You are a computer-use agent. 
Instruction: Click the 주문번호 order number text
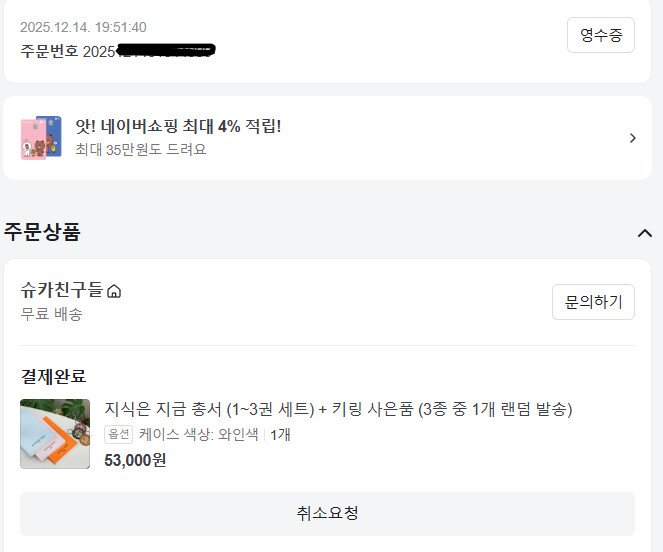click(x=118, y=50)
